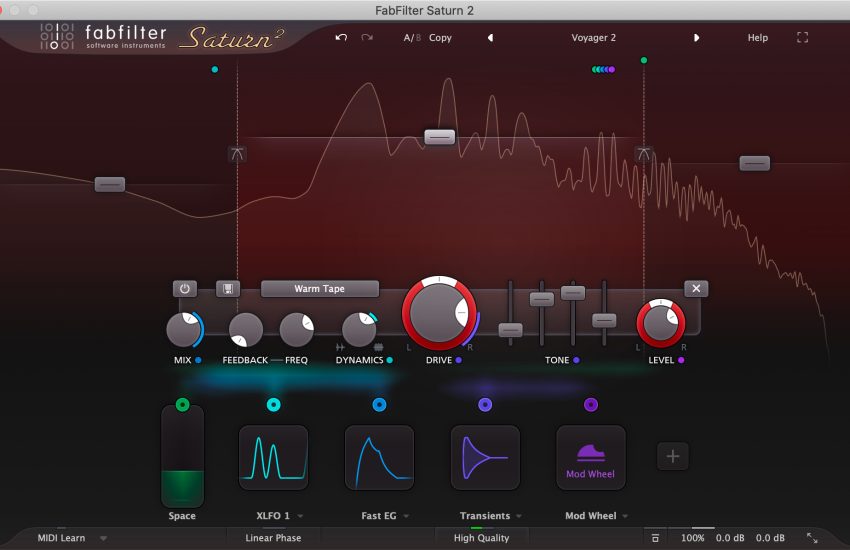This screenshot has height=550, width=850.
Task: Click the Transients source drag handle
Action: 485,404
